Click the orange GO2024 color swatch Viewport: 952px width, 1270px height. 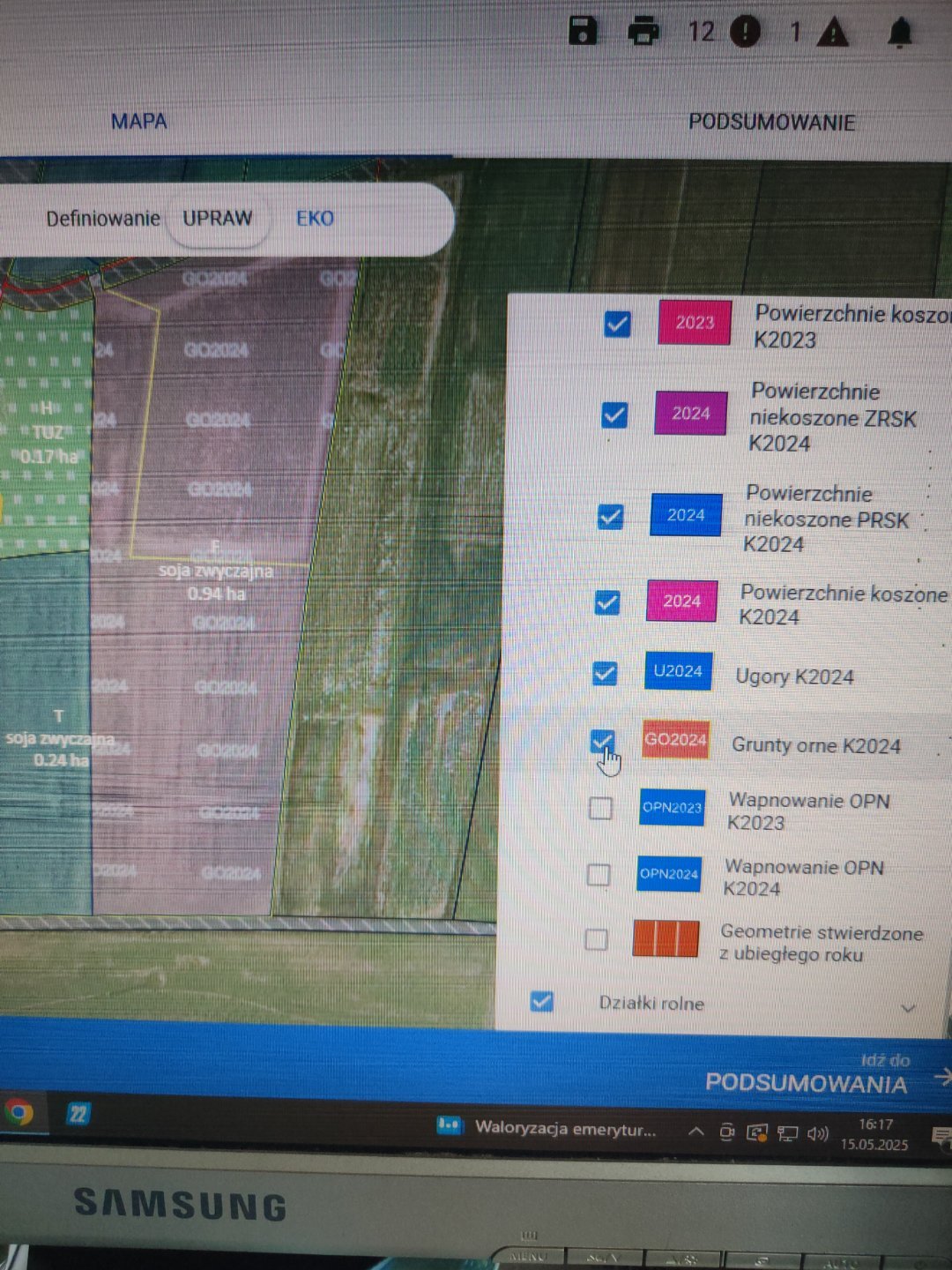coord(675,740)
